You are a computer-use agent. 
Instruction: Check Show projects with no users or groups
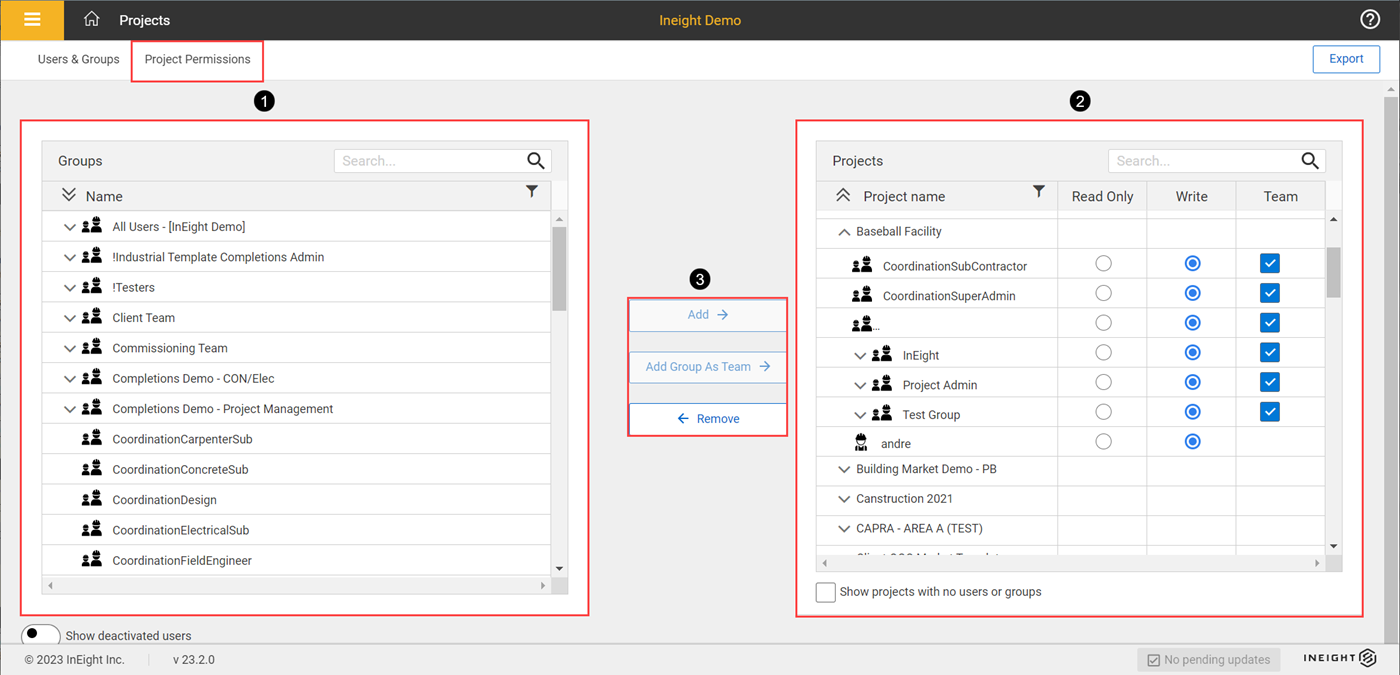[826, 592]
